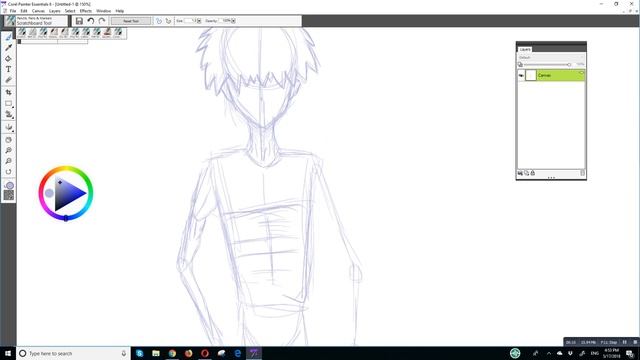Open the Opacity slider dropdown arrow
This screenshot has width=640, height=360.
233,21
